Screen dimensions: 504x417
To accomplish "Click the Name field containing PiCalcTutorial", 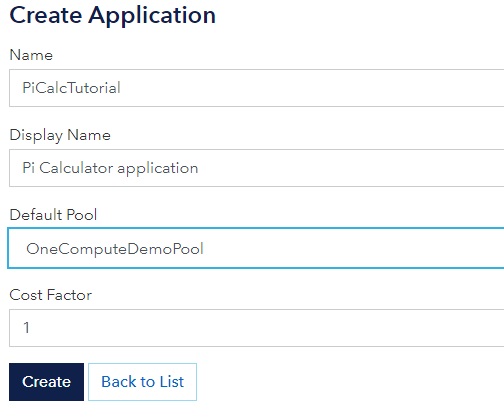I will pos(256,88).
